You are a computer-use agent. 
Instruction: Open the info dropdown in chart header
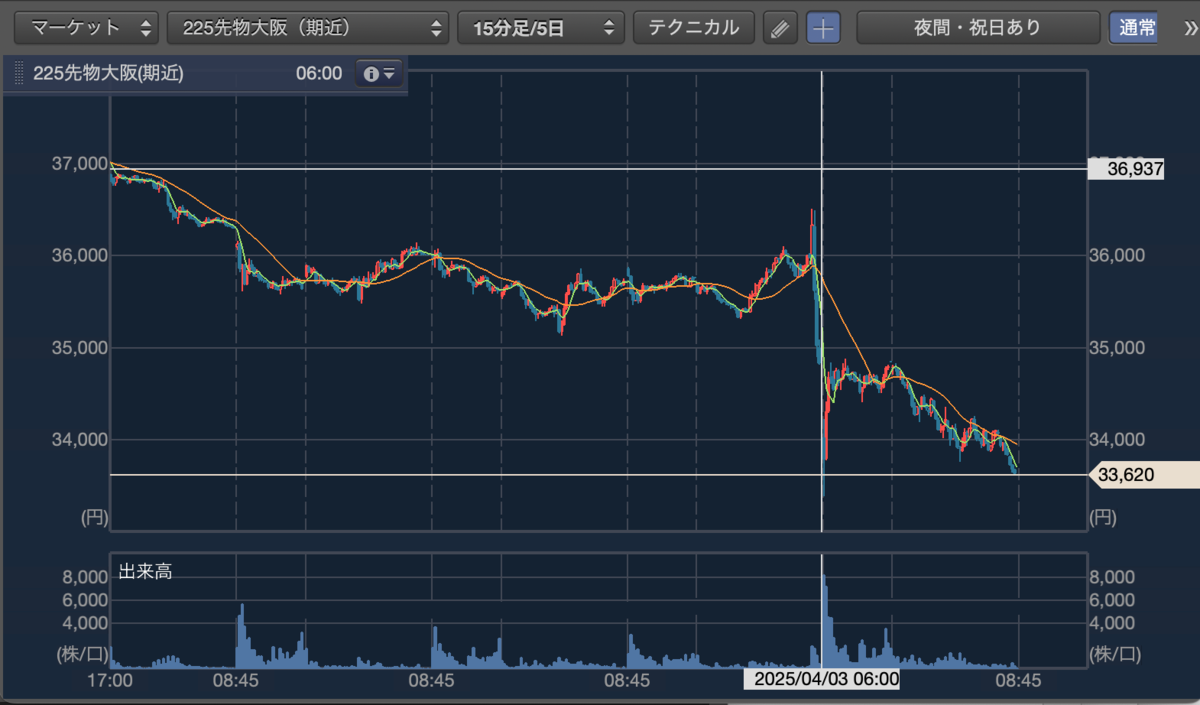click(x=380, y=73)
